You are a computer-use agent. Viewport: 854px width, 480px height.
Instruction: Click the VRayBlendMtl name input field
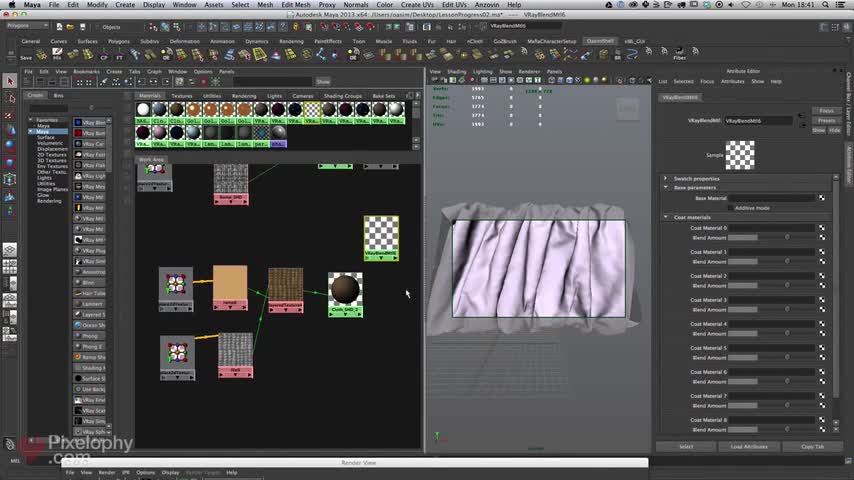[758, 120]
